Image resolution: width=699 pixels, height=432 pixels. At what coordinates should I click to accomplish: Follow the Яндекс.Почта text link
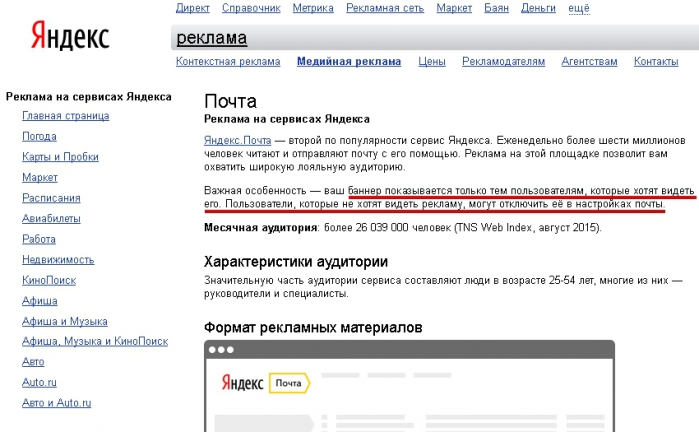pyautogui.click(x=238, y=141)
